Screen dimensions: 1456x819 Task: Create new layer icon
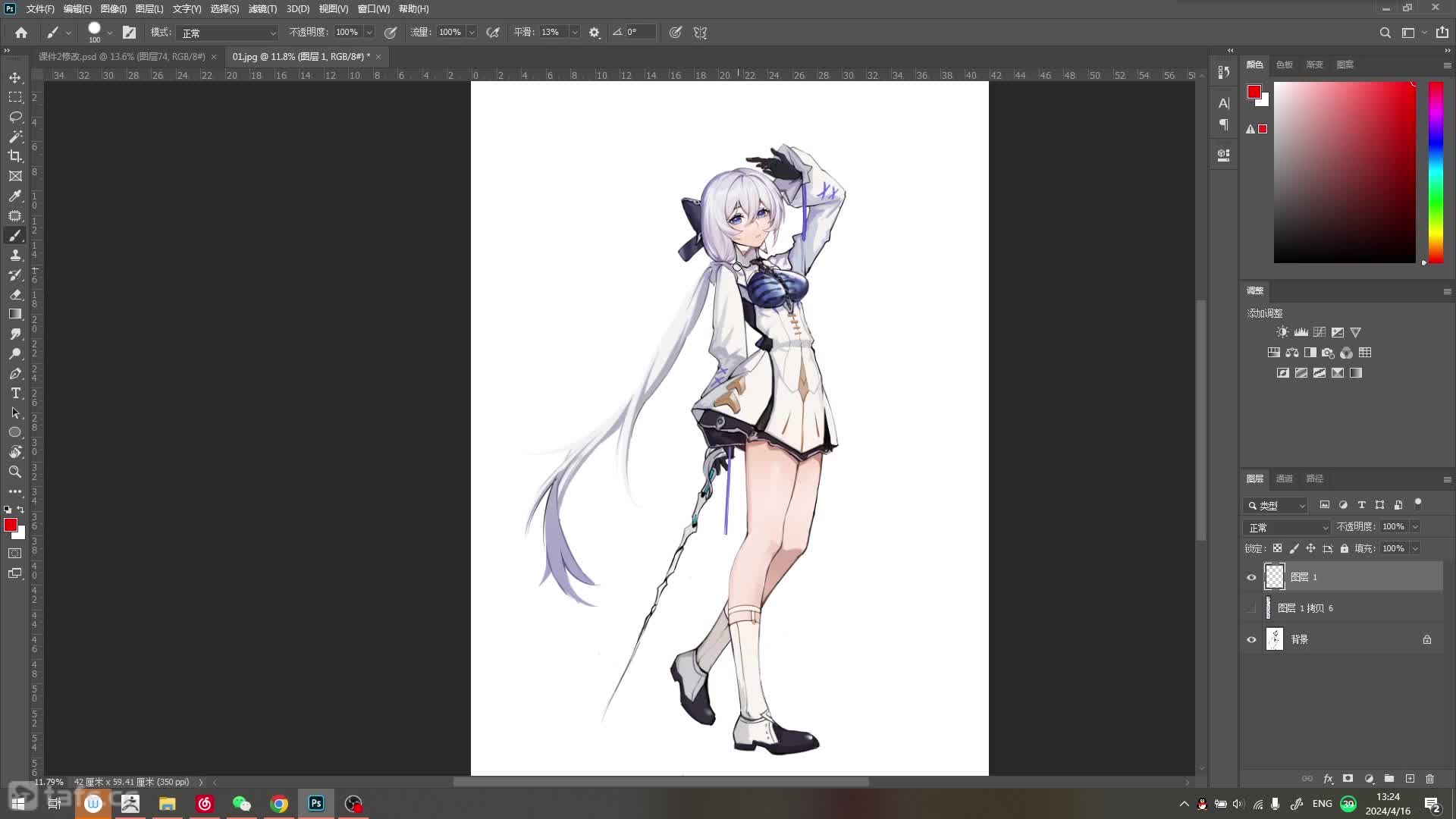[x=1410, y=779]
